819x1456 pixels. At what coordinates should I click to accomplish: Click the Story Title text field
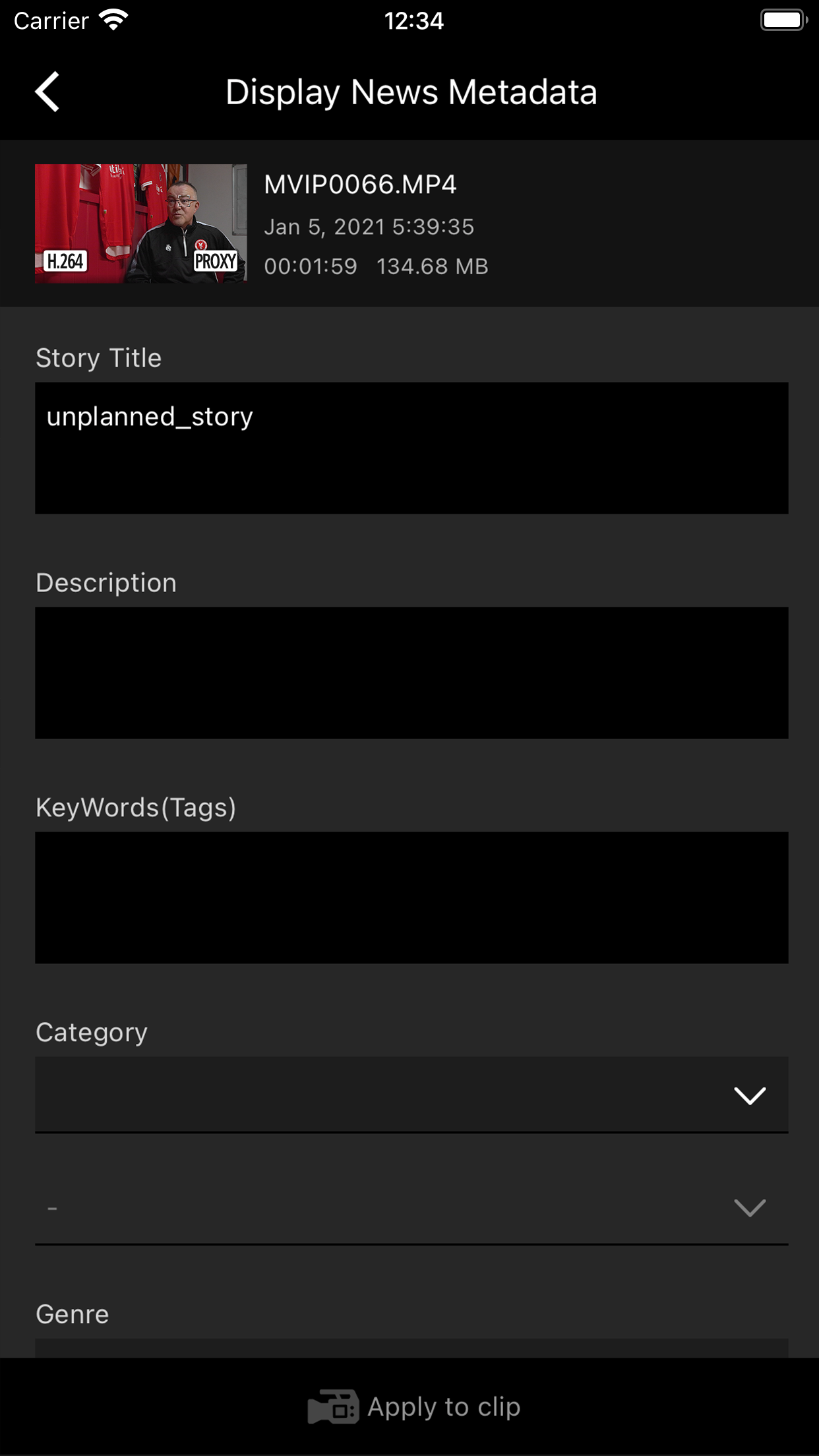[x=411, y=448]
